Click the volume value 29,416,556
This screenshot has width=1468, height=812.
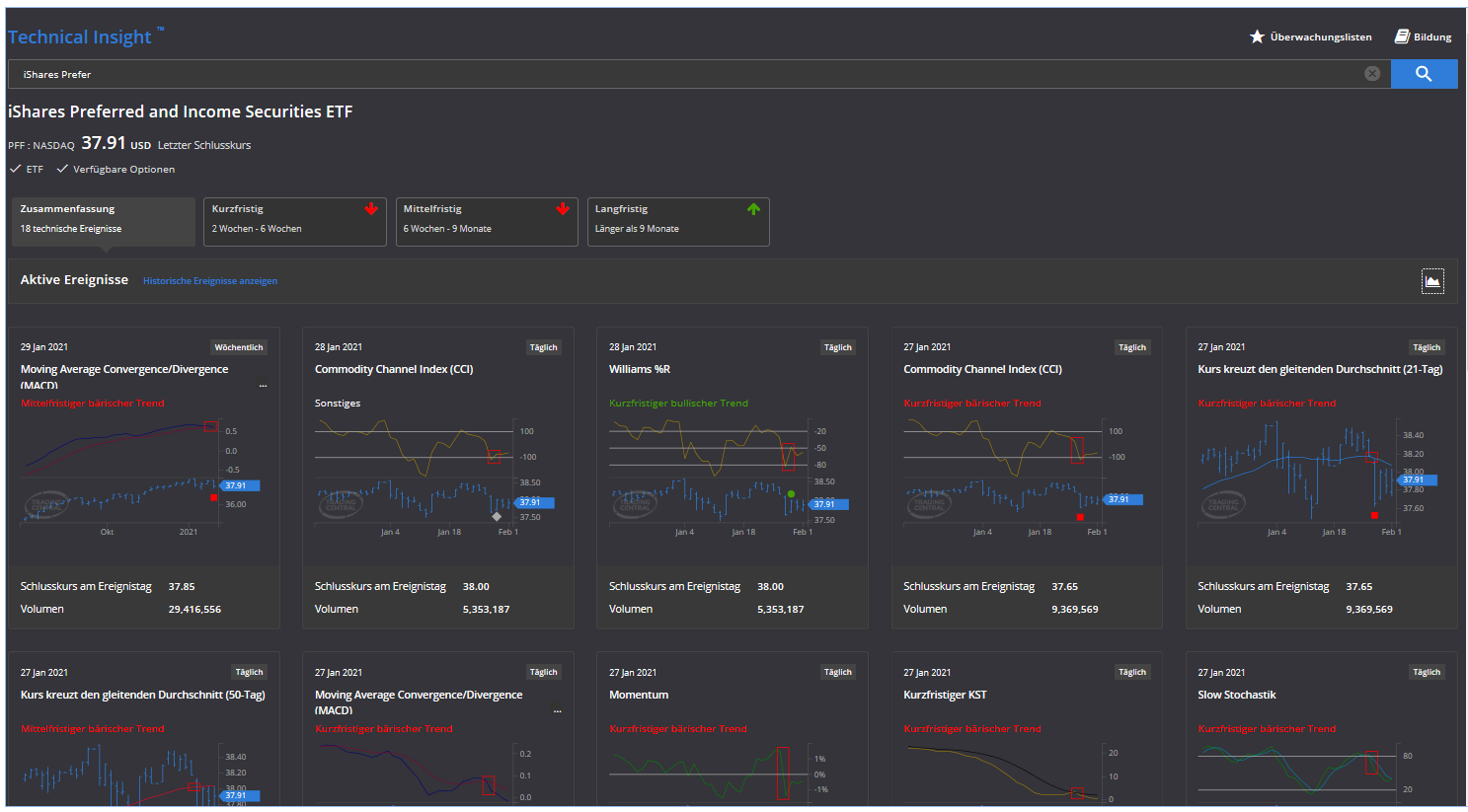pyautogui.click(x=194, y=610)
